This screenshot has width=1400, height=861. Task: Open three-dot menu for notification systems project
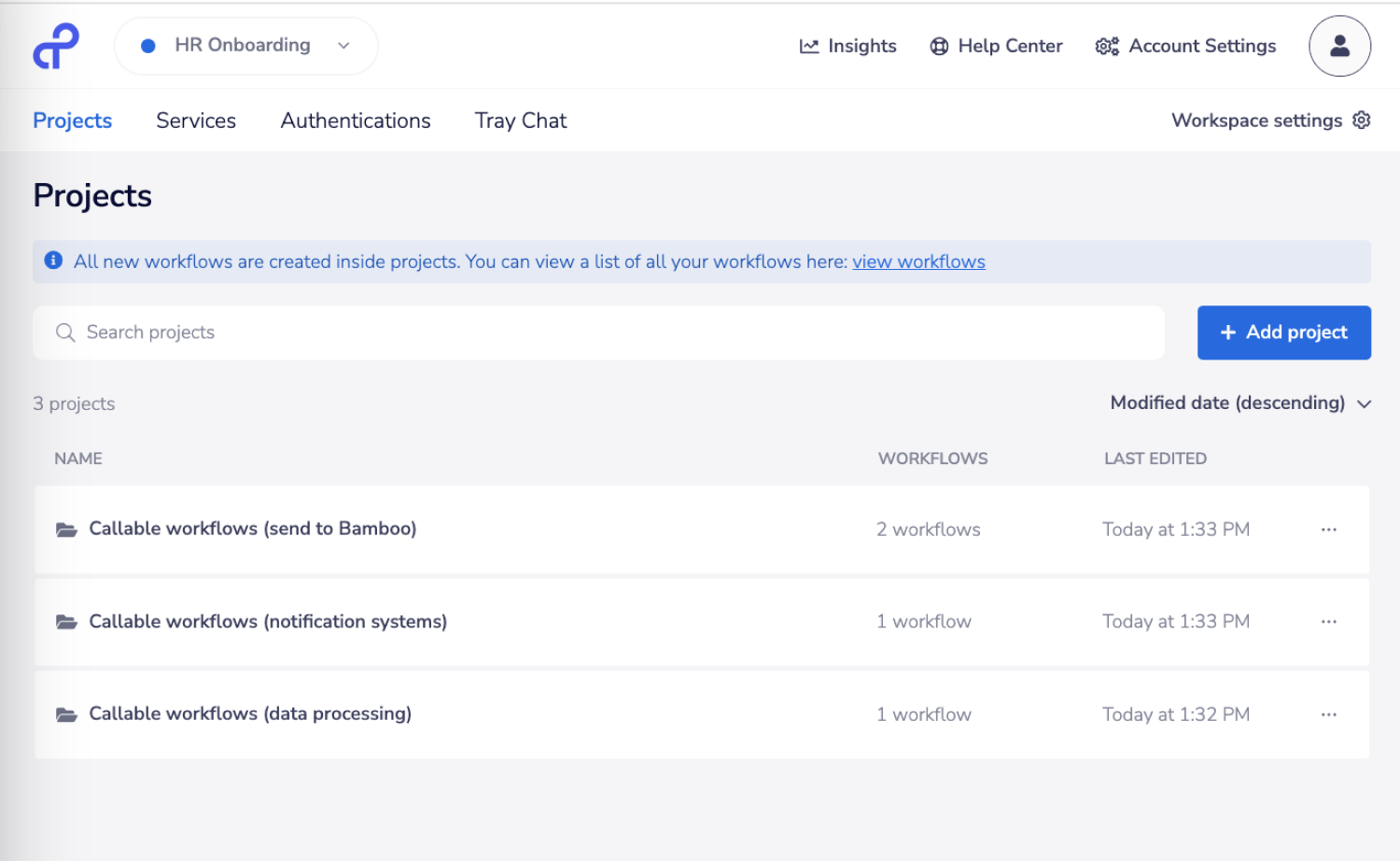1328,622
